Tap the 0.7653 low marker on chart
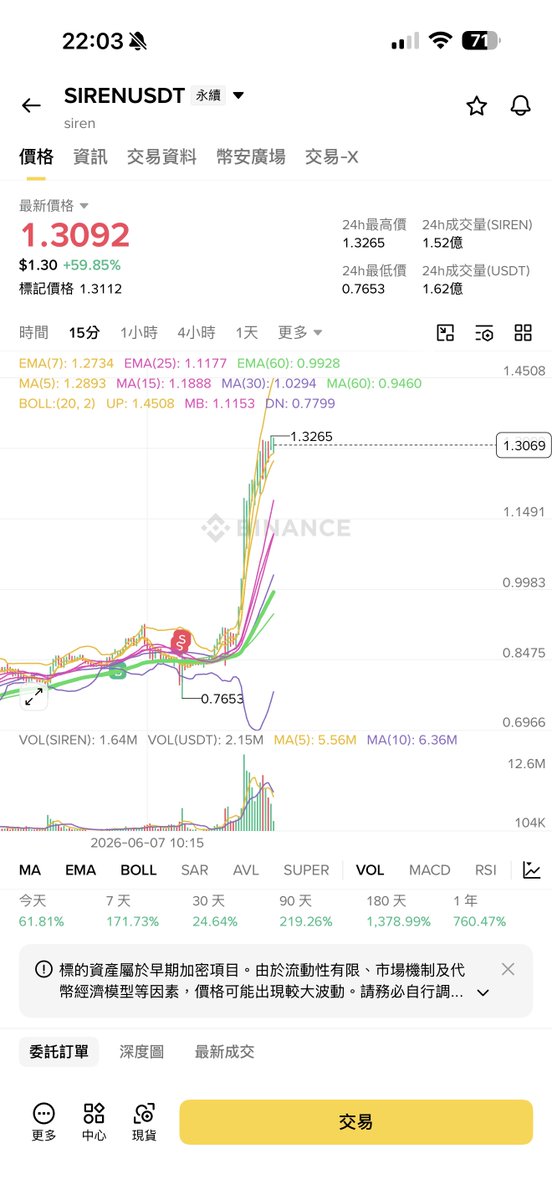The width and height of the screenshot is (552, 1200). 222,699
